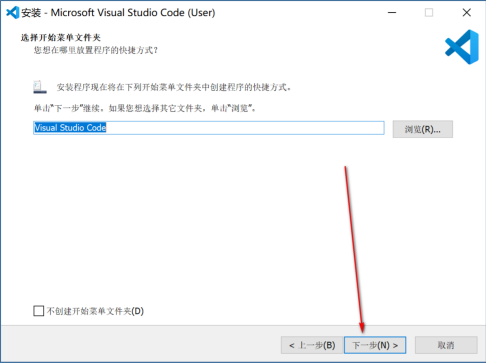The image size is (486, 363).
Task: Click the start menu folder icon
Action: [x=40, y=87]
